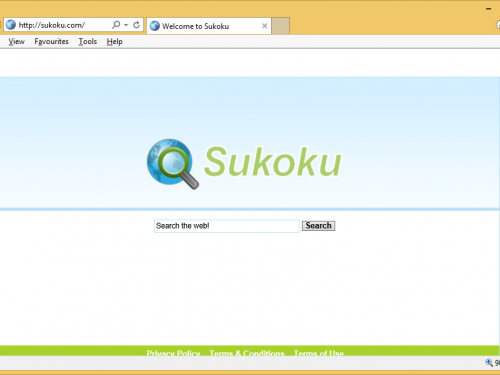The width and height of the screenshot is (500, 375).
Task: Open the Favourites menu
Action: pyautogui.click(x=51, y=42)
